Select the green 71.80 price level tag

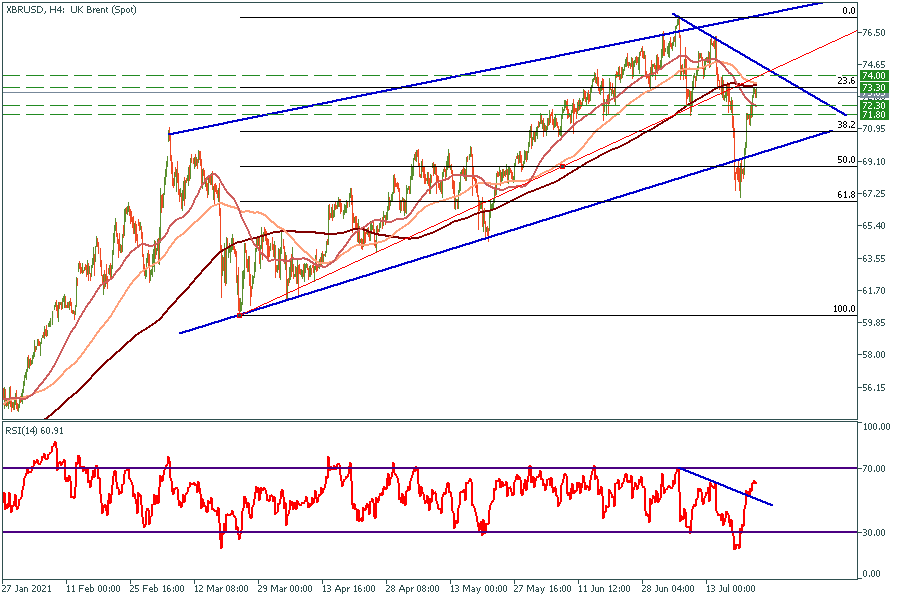click(x=874, y=115)
